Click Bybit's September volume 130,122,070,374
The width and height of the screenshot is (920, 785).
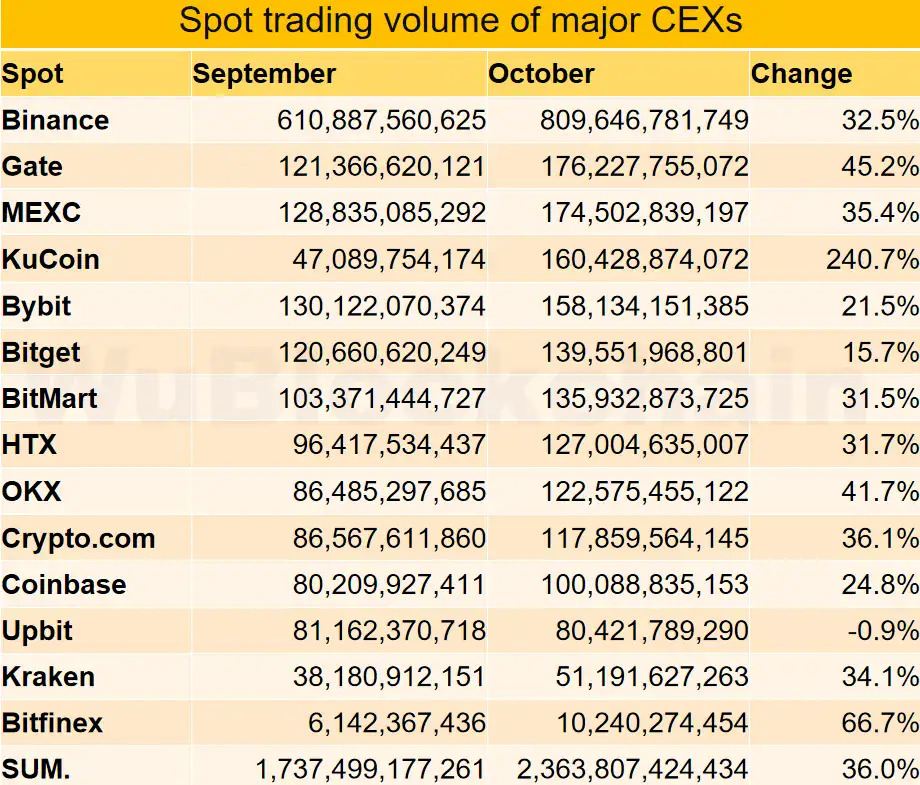pos(382,306)
